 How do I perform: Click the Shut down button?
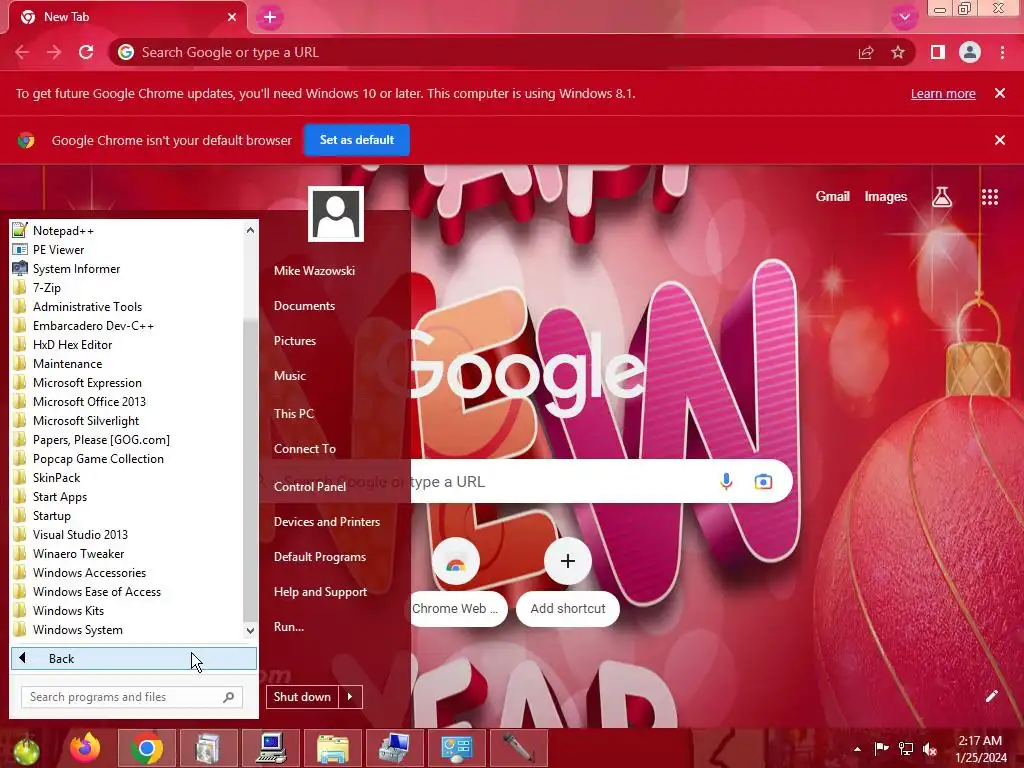[302, 697]
